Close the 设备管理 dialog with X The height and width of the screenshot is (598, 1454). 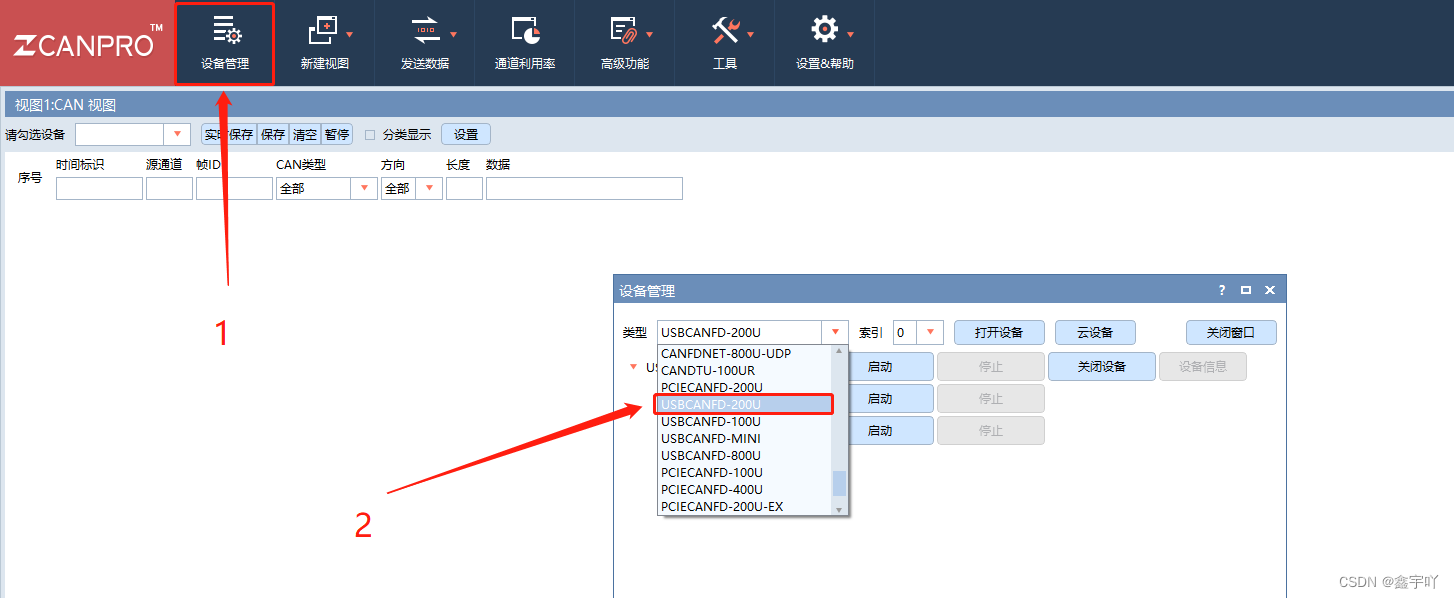(1270, 290)
